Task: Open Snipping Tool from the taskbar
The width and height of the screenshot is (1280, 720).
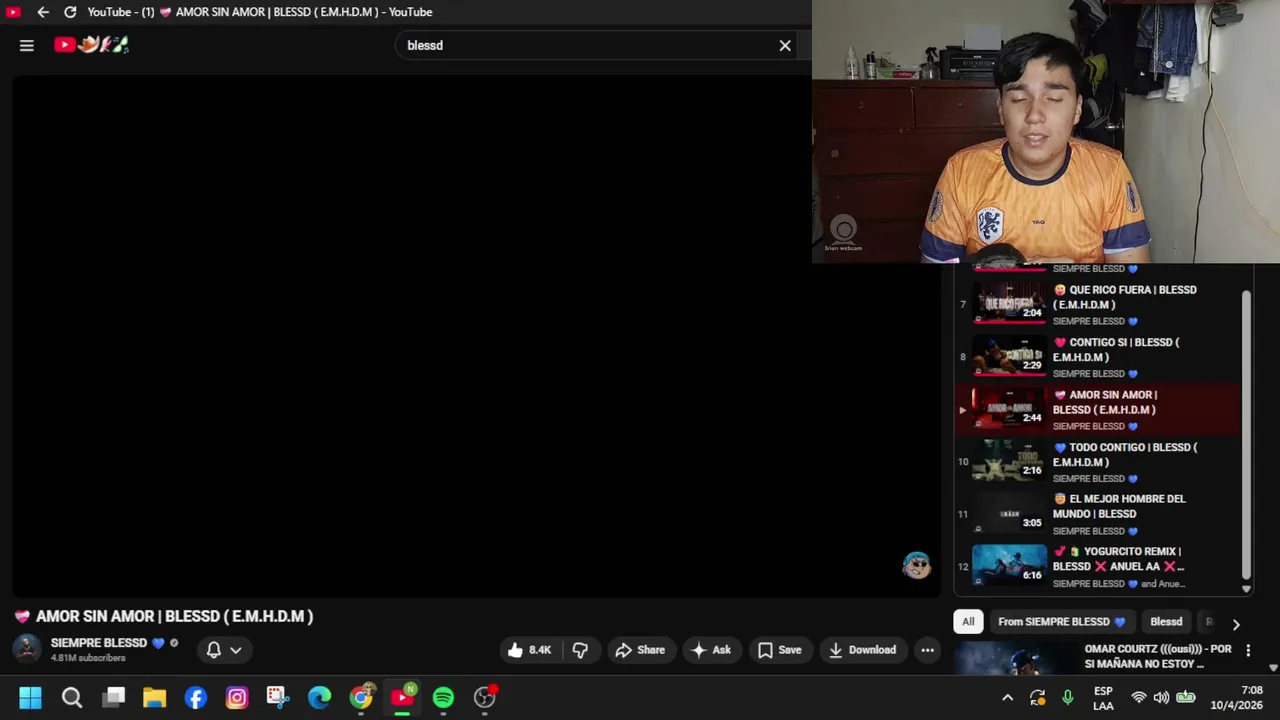Action: coord(278,697)
